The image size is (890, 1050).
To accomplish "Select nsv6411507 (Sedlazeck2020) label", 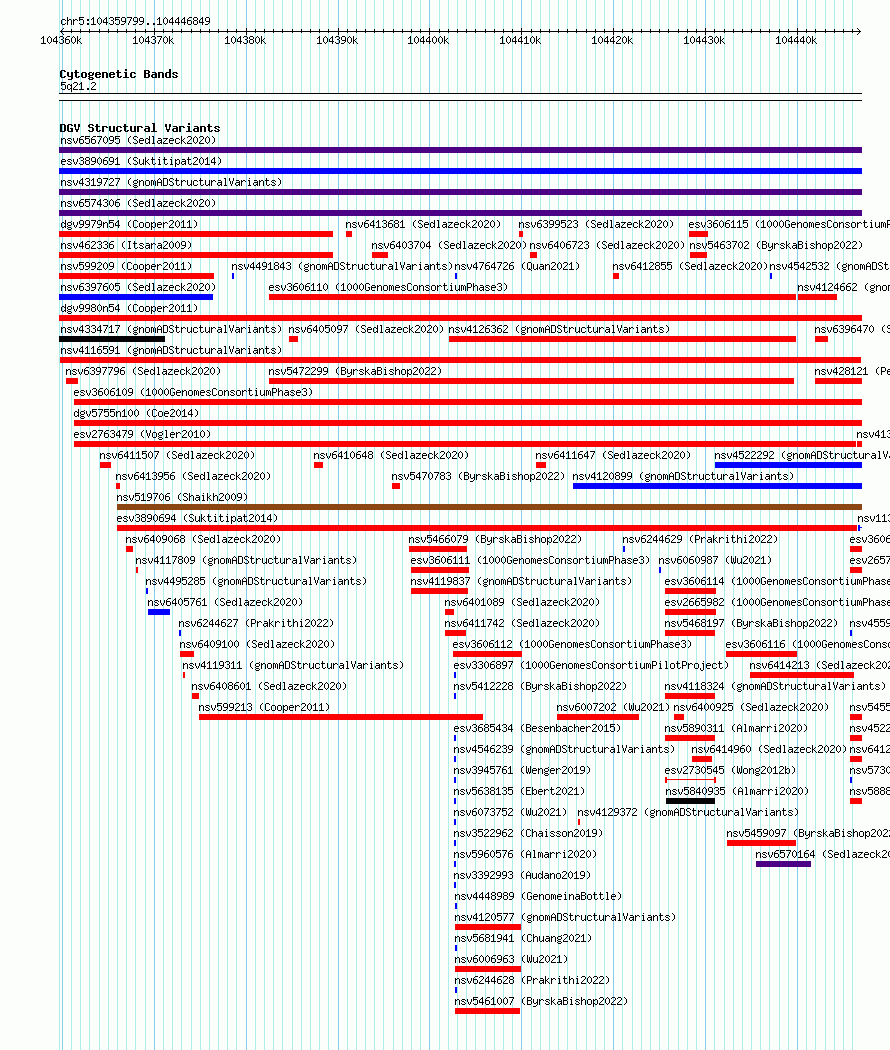I will tap(177, 455).
